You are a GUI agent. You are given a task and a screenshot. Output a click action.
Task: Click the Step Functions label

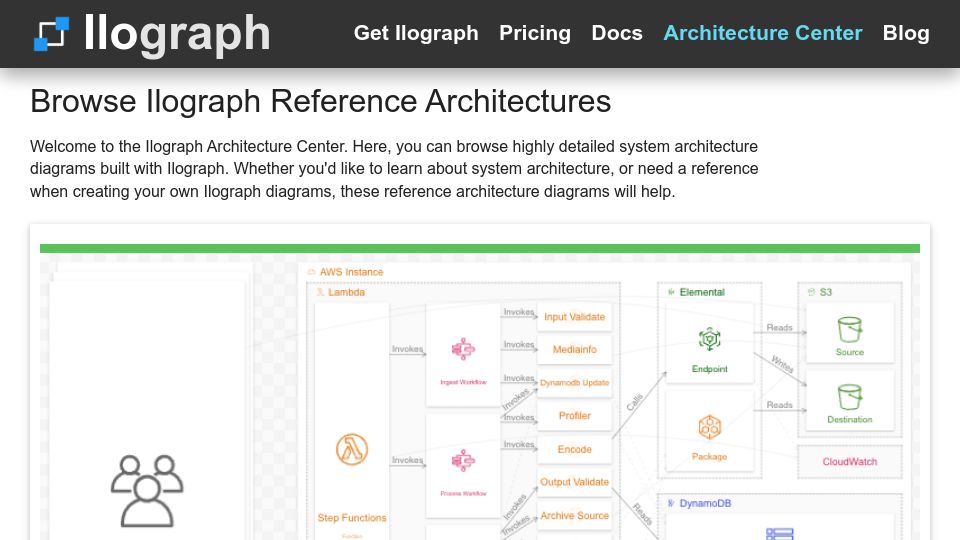click(x=352, y=518)
